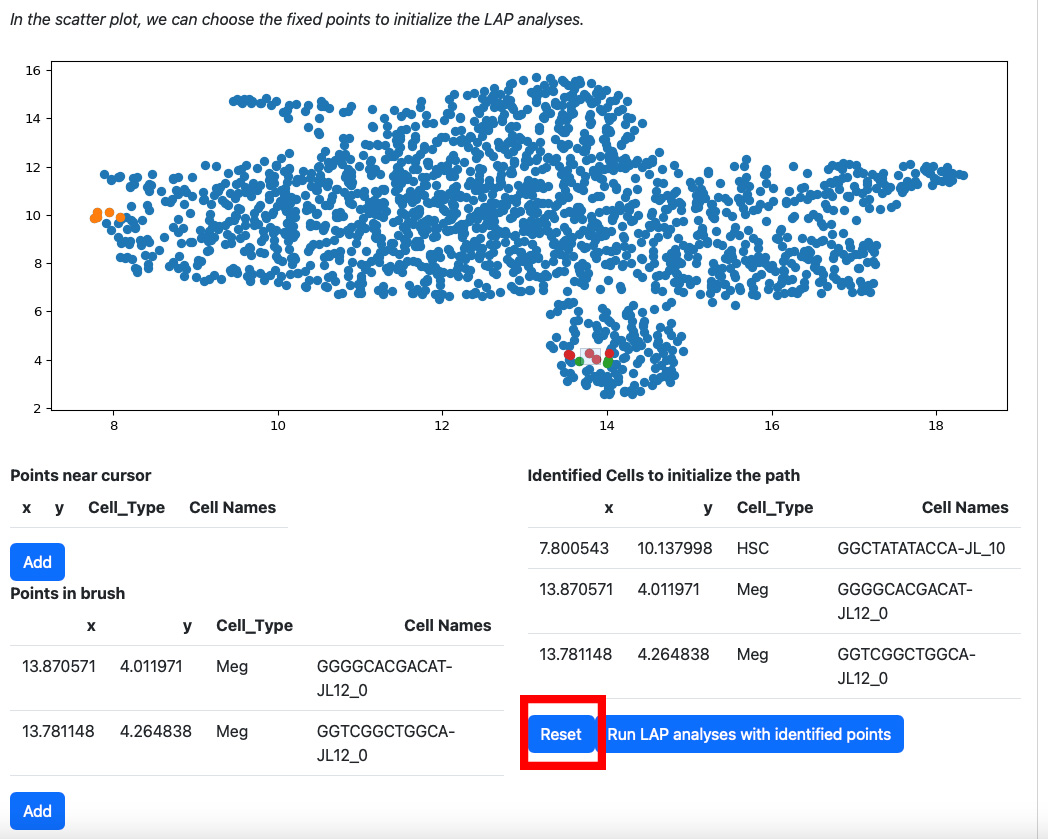Click Cell_Type header in Points near cursor table
Image resolution: width=1048 pixels, height=839 pixels.
coord(126,507)
